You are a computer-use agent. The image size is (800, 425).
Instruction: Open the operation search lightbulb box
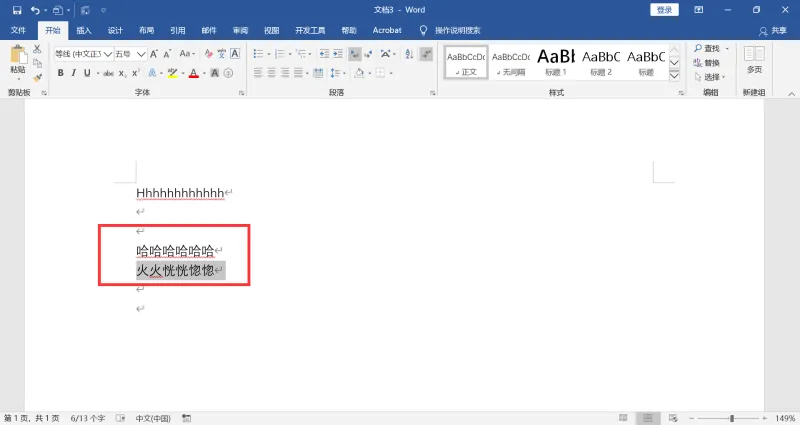[x=423, y=30]
